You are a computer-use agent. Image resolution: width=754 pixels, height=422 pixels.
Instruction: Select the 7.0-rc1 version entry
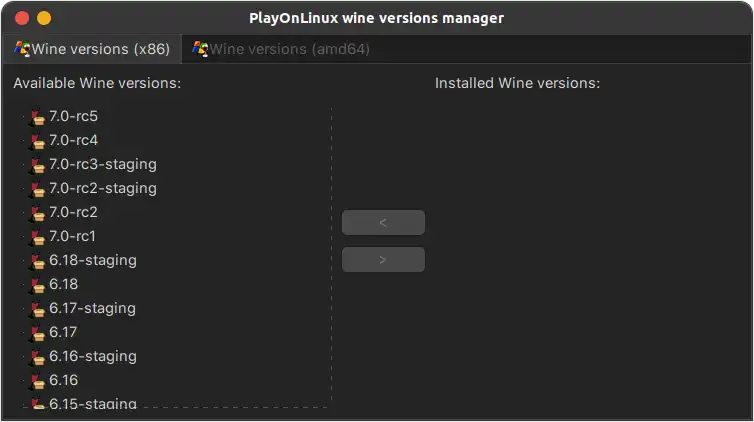tap(72, 236)
